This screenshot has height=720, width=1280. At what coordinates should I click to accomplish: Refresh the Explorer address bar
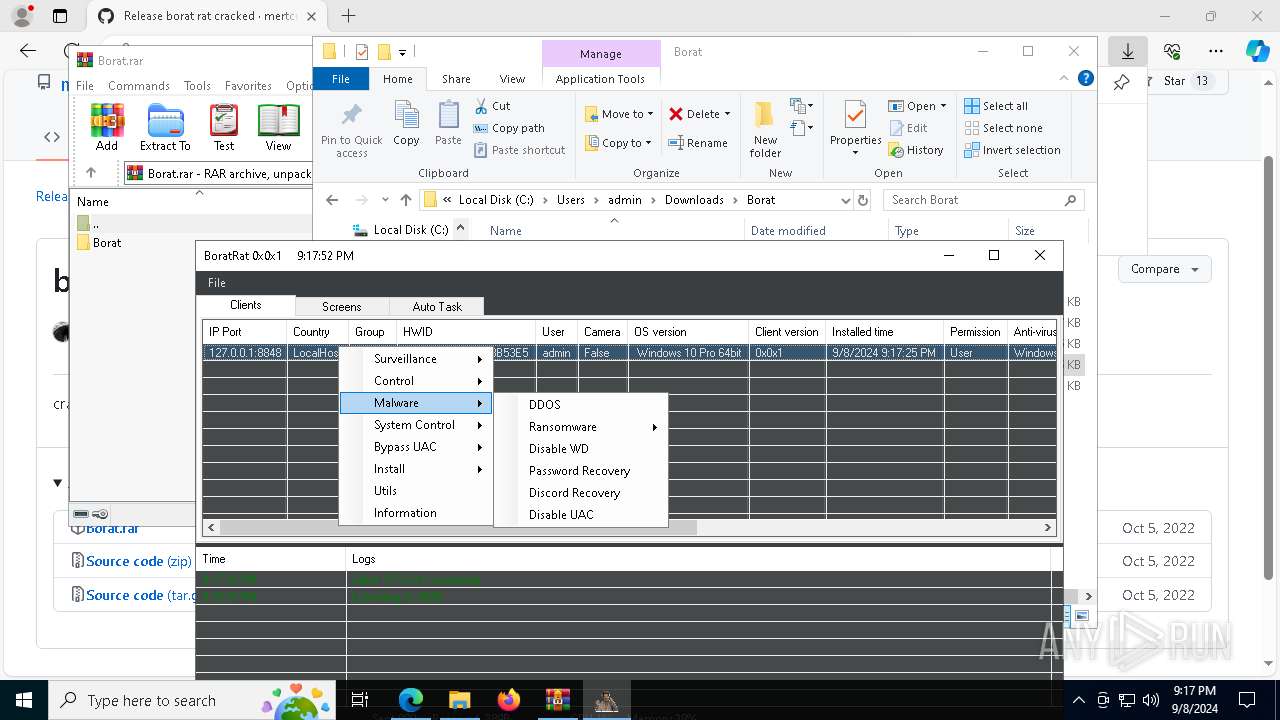tap(863, 200)
